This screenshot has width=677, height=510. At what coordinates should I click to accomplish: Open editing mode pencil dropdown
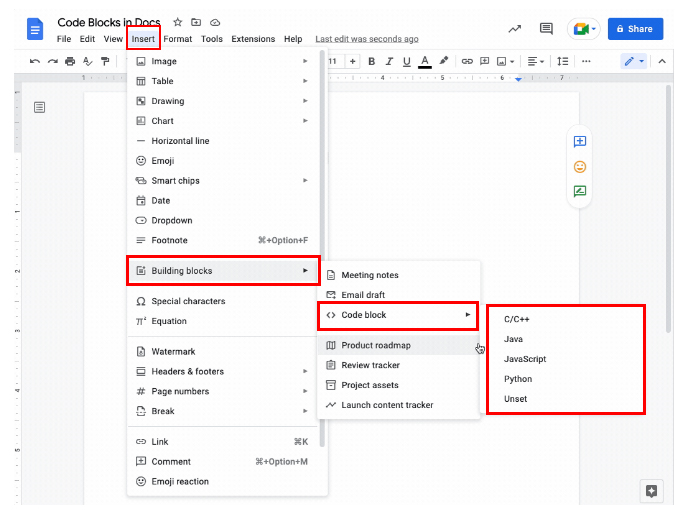(x=634, y=61)
